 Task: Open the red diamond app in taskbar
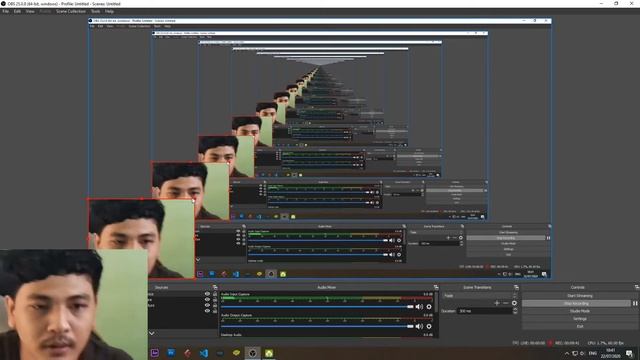[187, 353]
